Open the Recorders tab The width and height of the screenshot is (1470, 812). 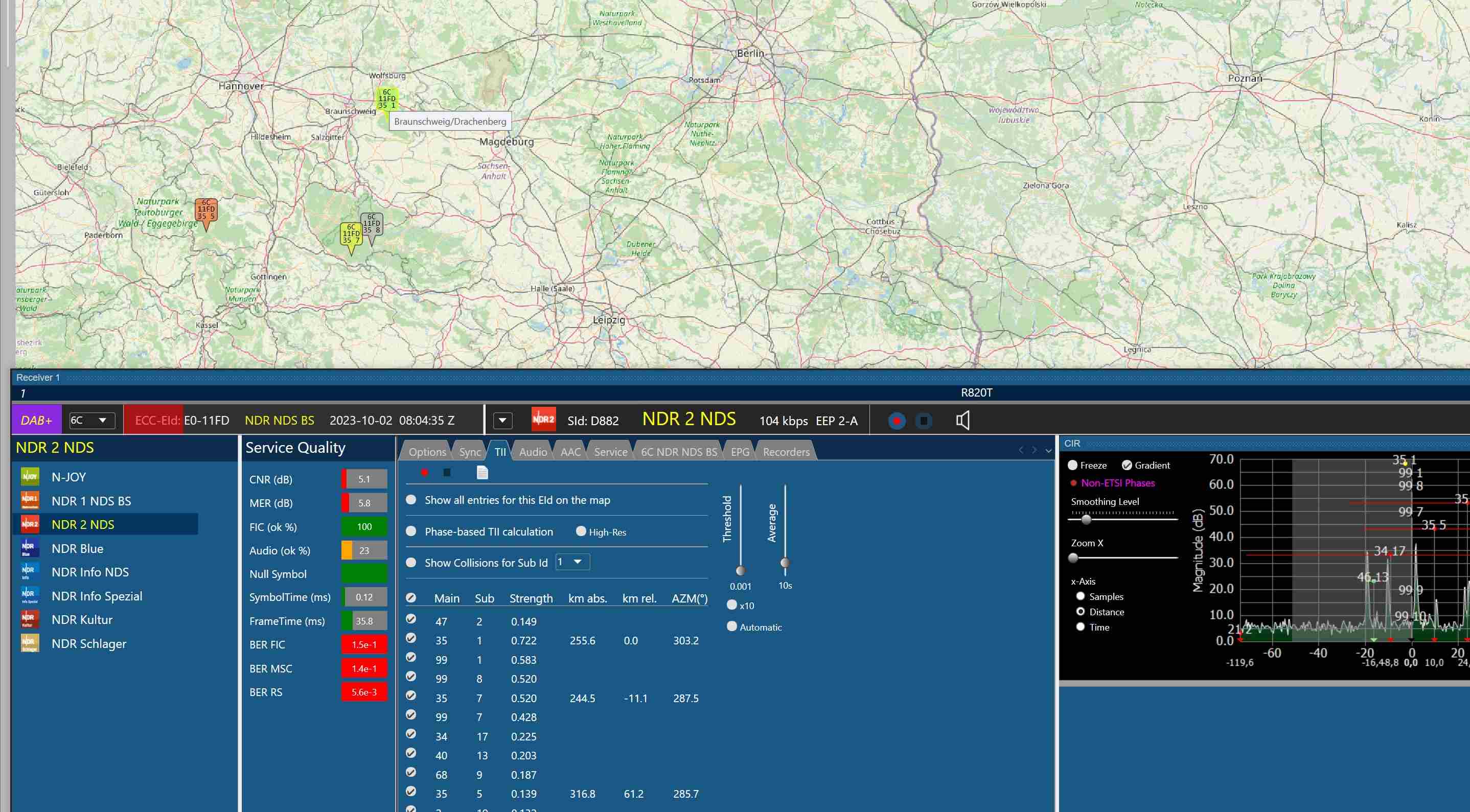click(x=786, y=452)
